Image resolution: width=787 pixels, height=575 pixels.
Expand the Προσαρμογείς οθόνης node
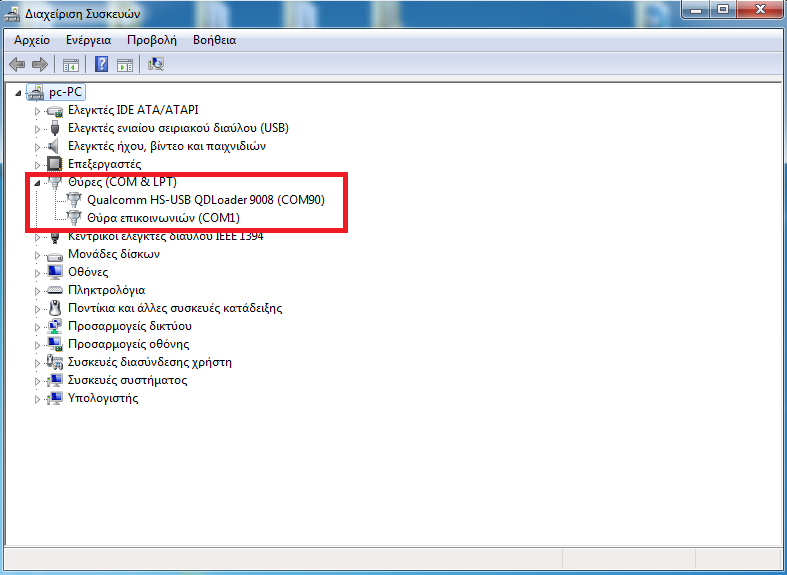[37, 345]
